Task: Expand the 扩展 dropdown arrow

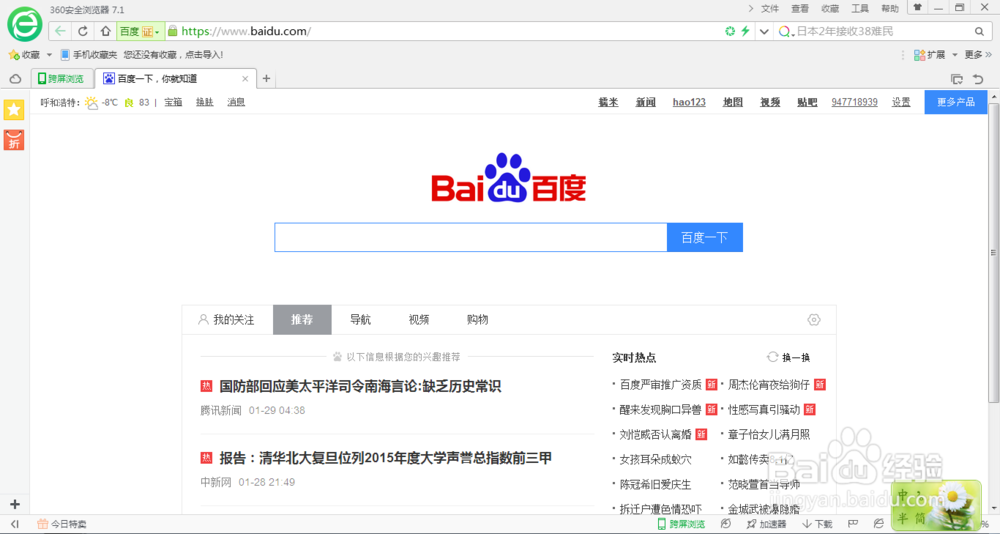Action: coord(955,55)
